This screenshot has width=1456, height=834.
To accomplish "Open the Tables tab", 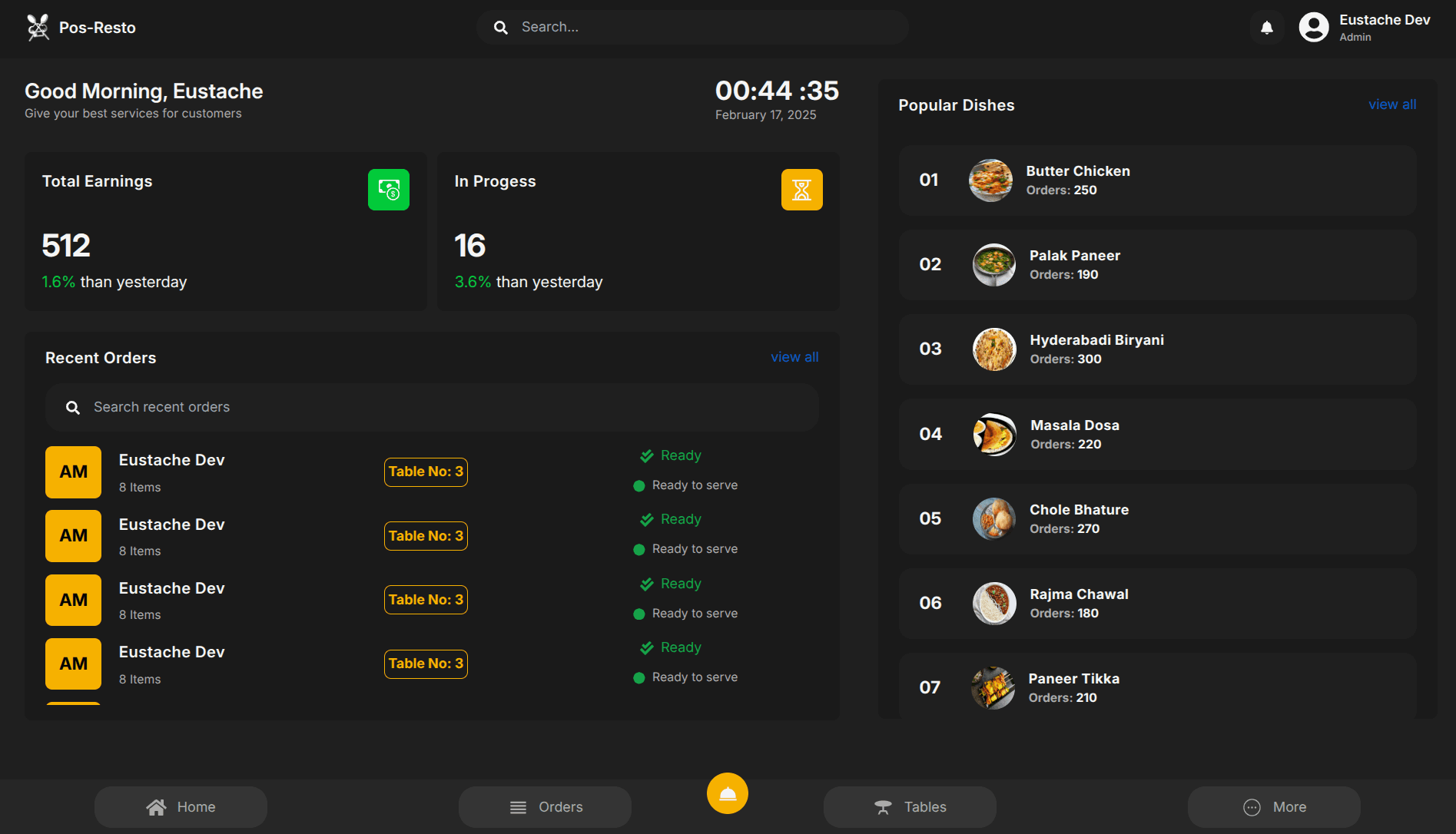I will pyautogui.click(x=910, y=807).
